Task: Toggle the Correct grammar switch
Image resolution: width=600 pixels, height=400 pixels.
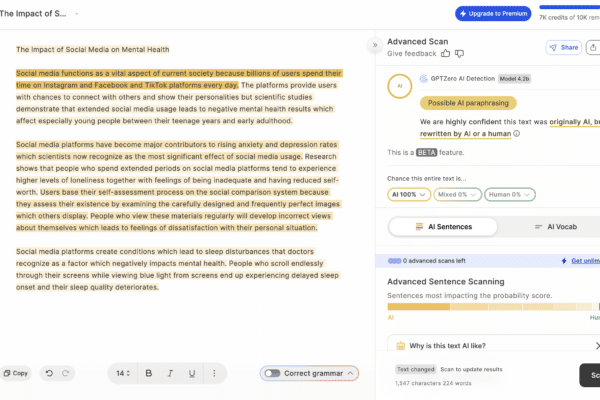Action: [272, 373]
